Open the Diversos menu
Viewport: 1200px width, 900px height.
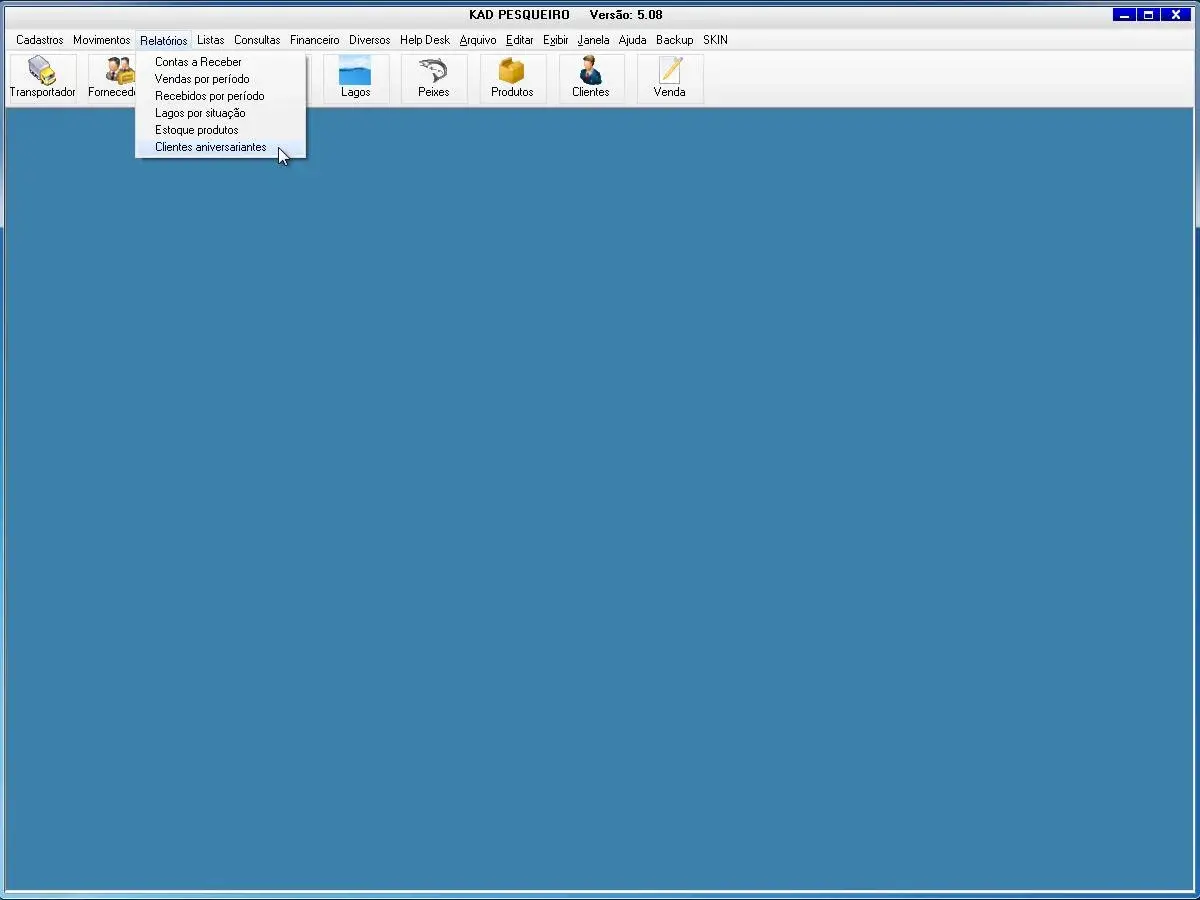pos(370,40)
